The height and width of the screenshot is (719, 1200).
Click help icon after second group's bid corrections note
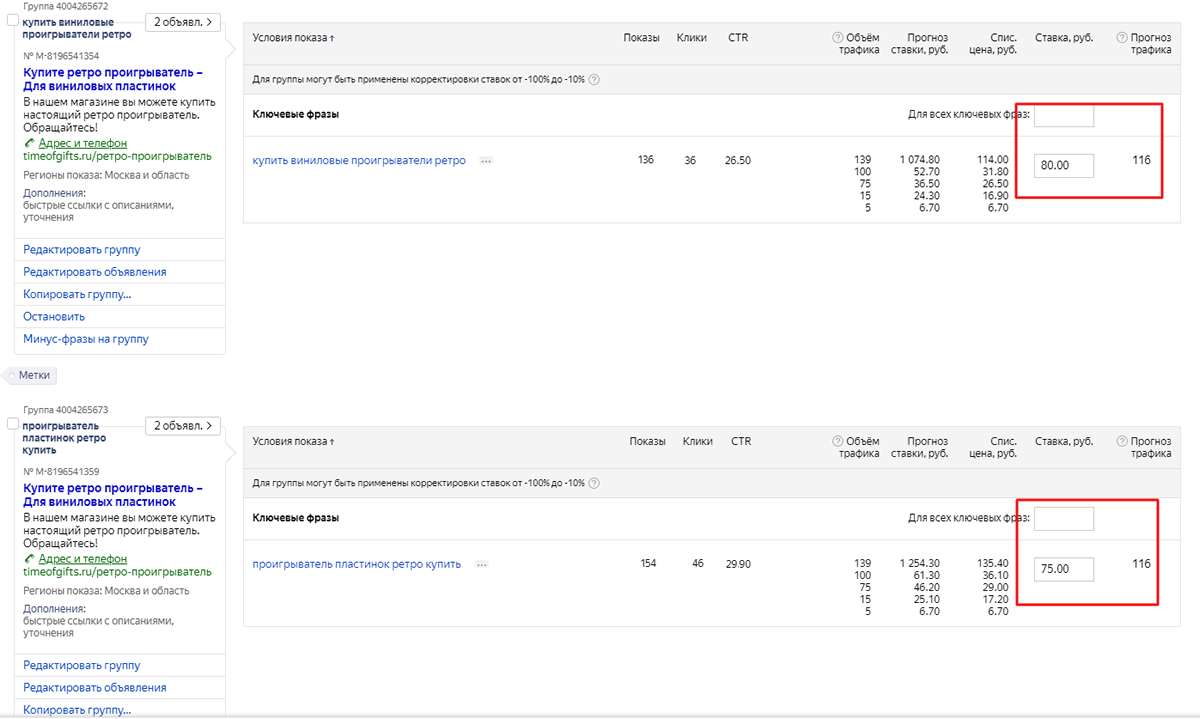point(594,484)
